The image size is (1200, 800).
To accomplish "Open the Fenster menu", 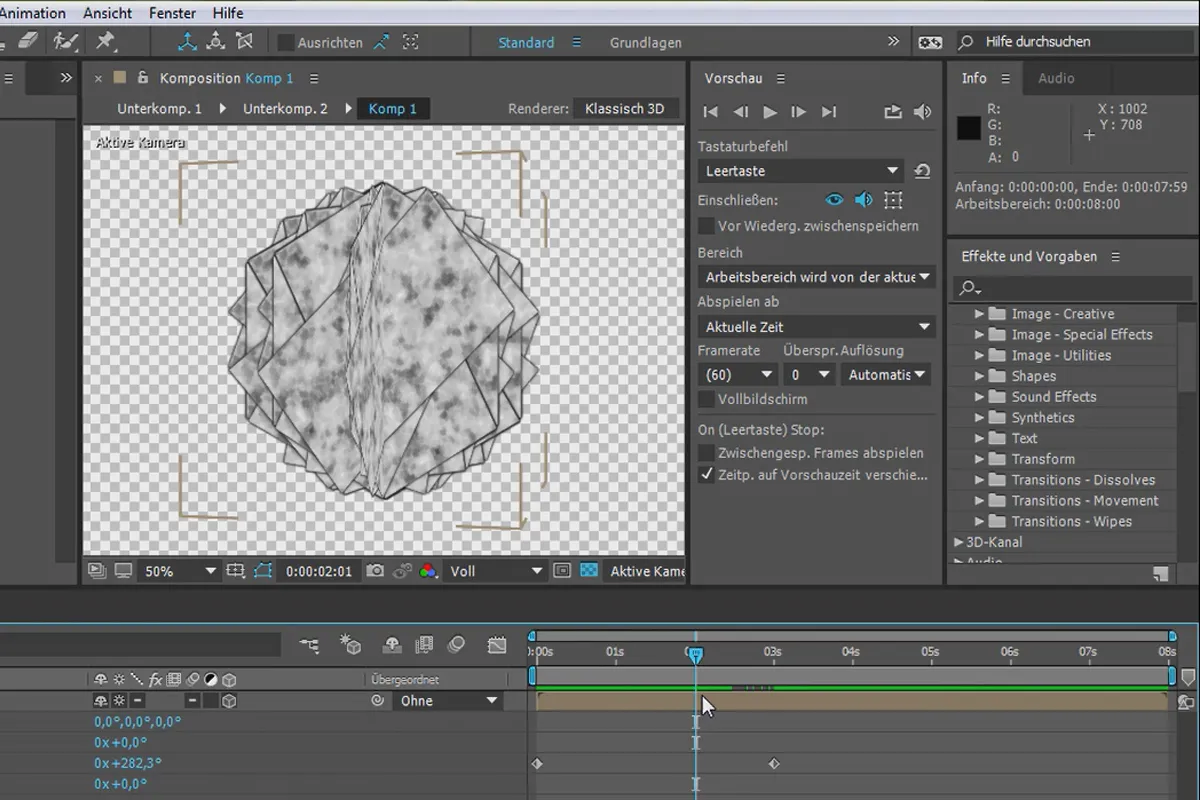I will point(172,13).
